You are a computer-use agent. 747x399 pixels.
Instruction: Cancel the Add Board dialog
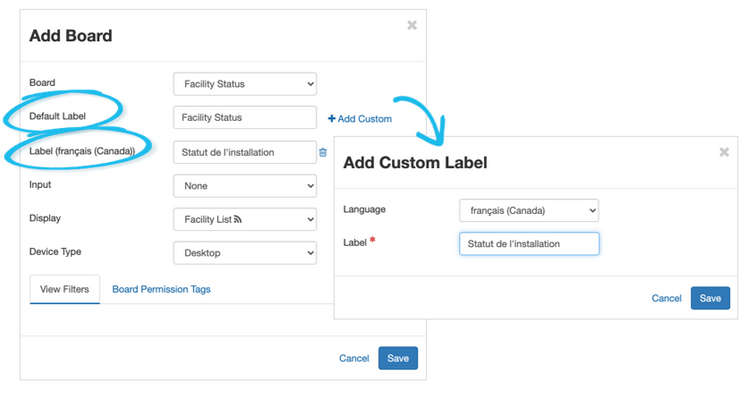[354, 358]
